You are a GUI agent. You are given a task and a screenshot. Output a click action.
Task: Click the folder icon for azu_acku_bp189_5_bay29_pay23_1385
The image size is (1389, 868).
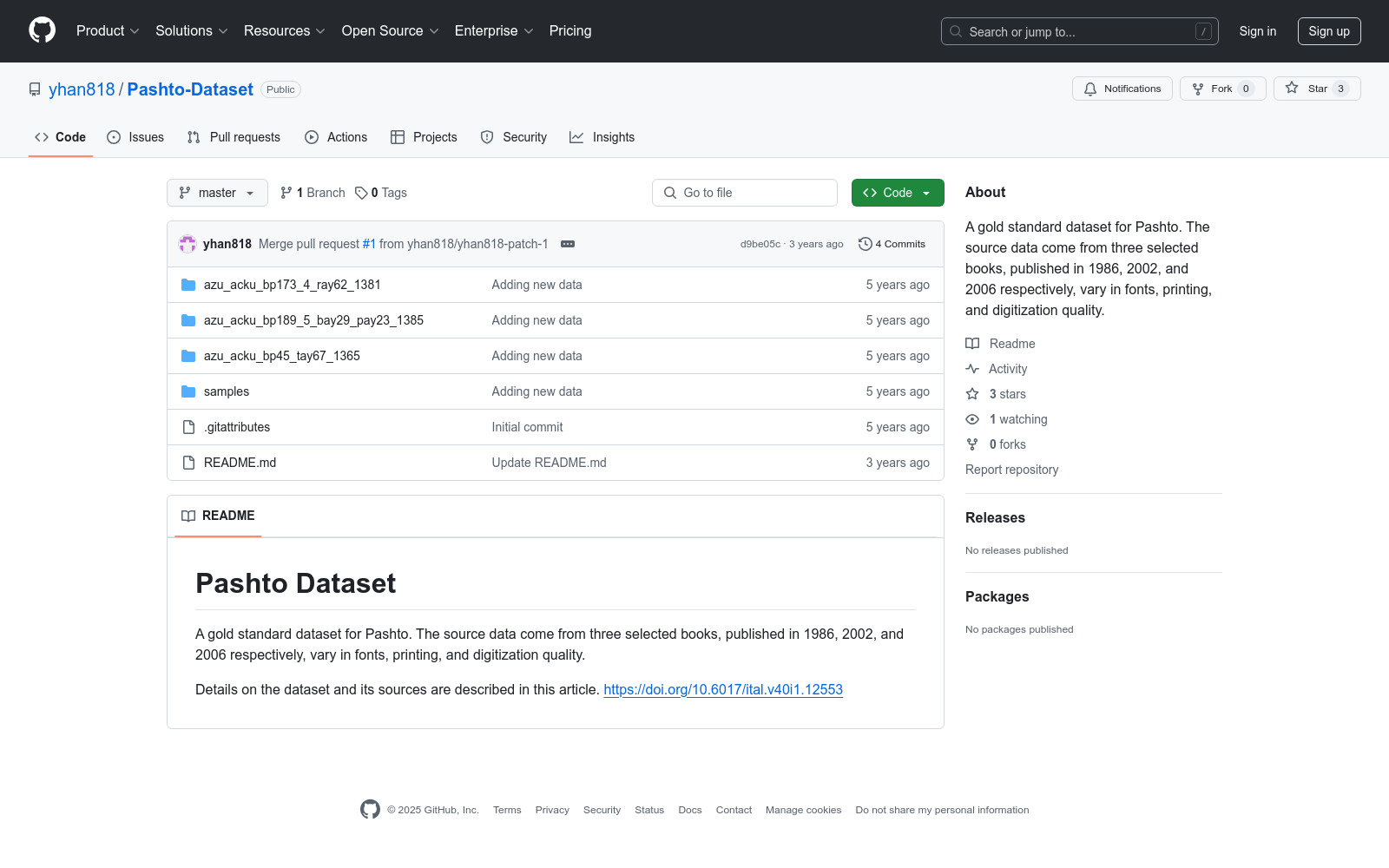point(188,320)
